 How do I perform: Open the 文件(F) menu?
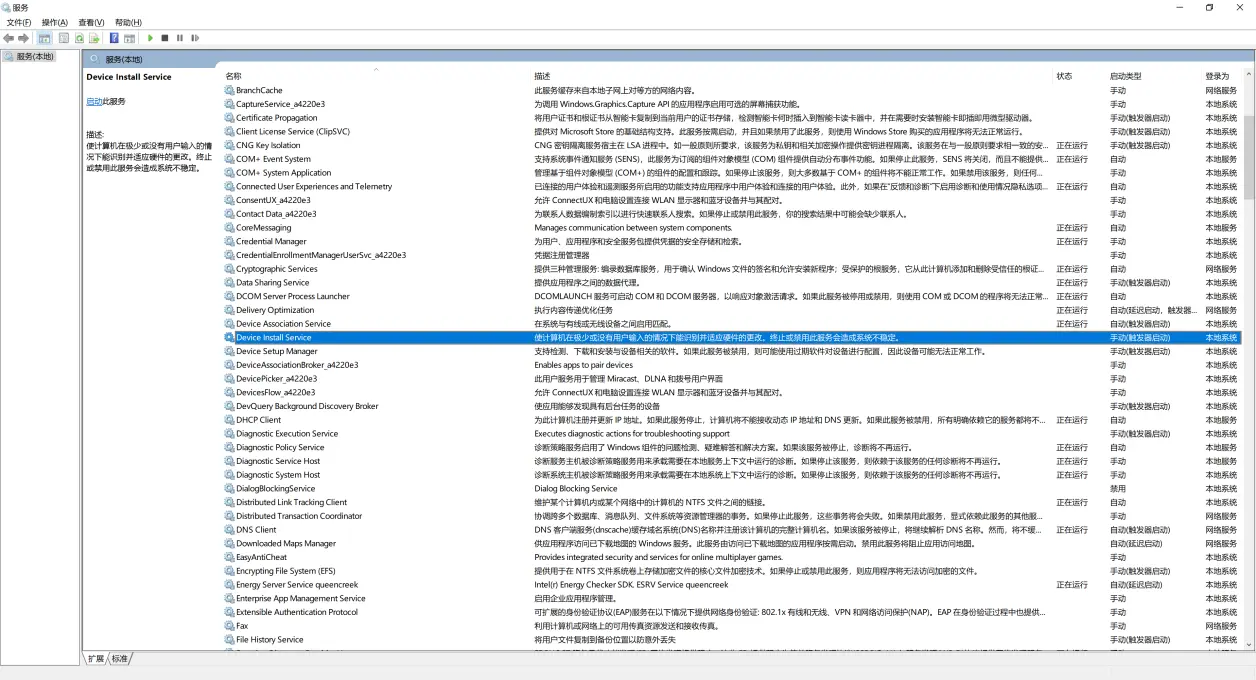[x=19, y=22]
